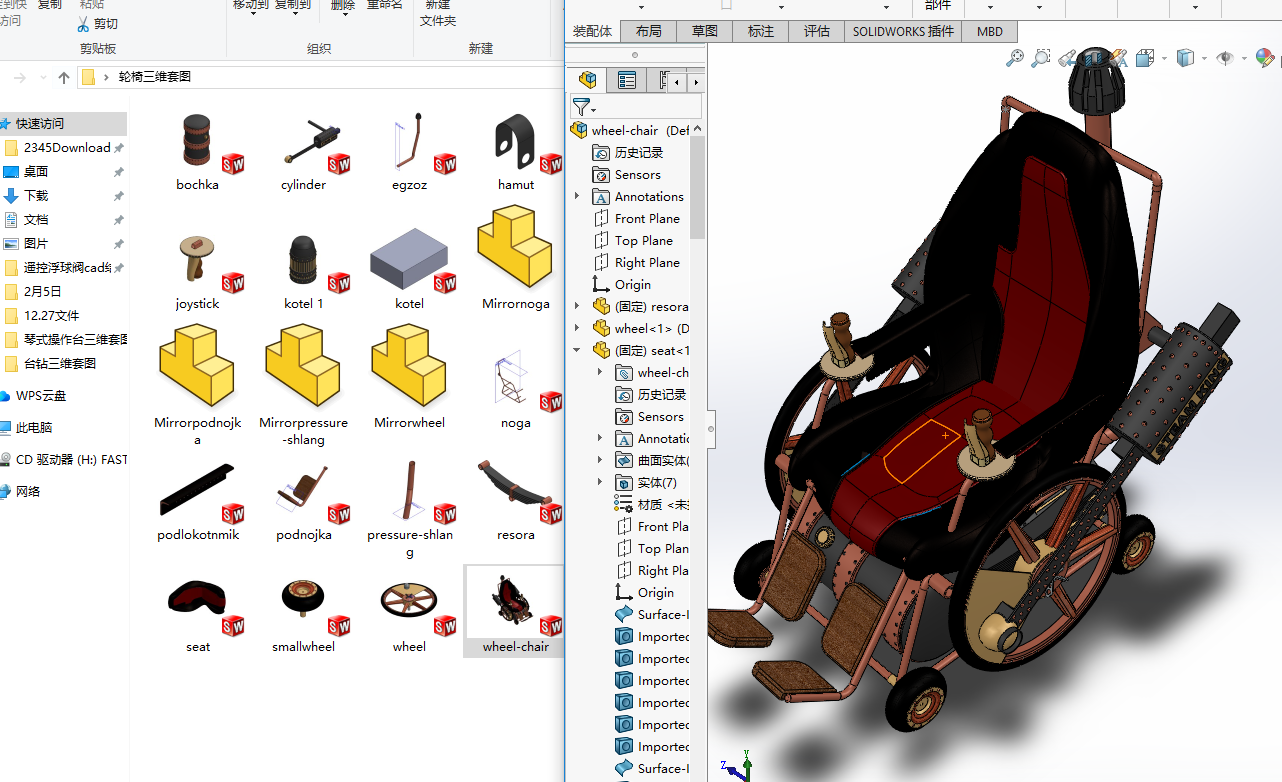
Task: Click the Cut (剪切) scissors in Explorer ribbon
Action: click(x=97, y=23)
